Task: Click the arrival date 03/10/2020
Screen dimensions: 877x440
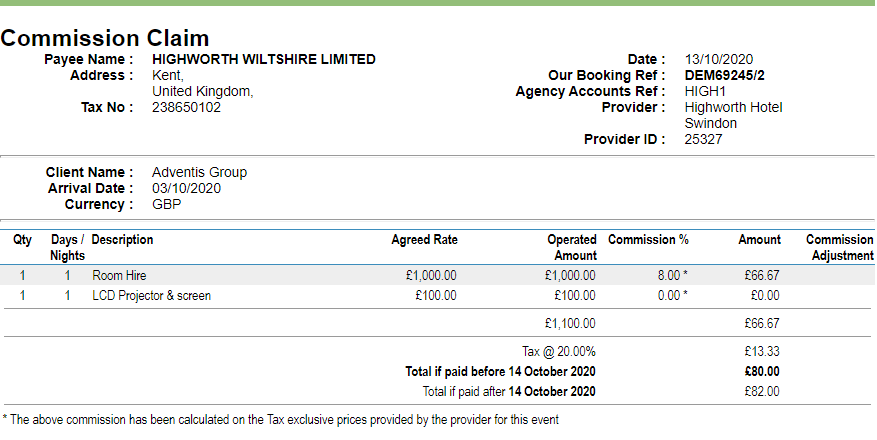Action: click(x=186, y=188)
